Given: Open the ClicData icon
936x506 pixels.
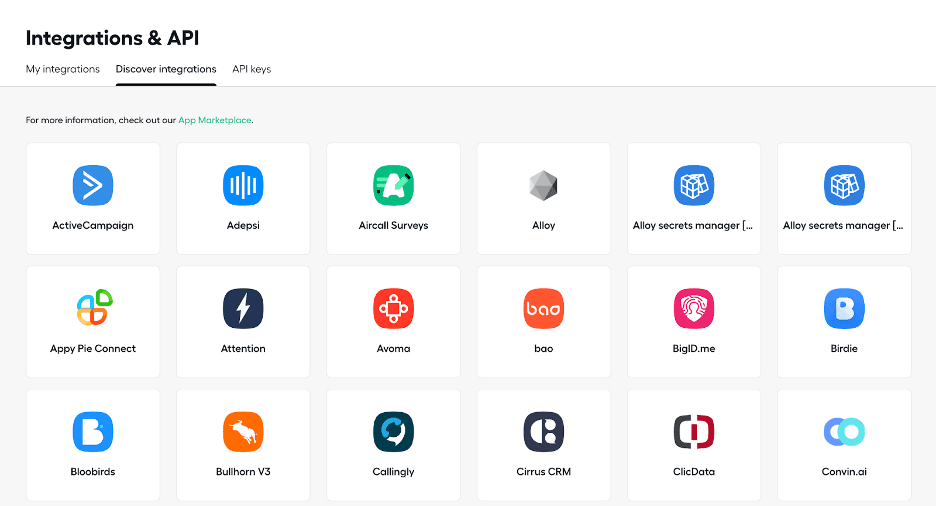Looking at the screenshot, I should [x=694, y=431].
